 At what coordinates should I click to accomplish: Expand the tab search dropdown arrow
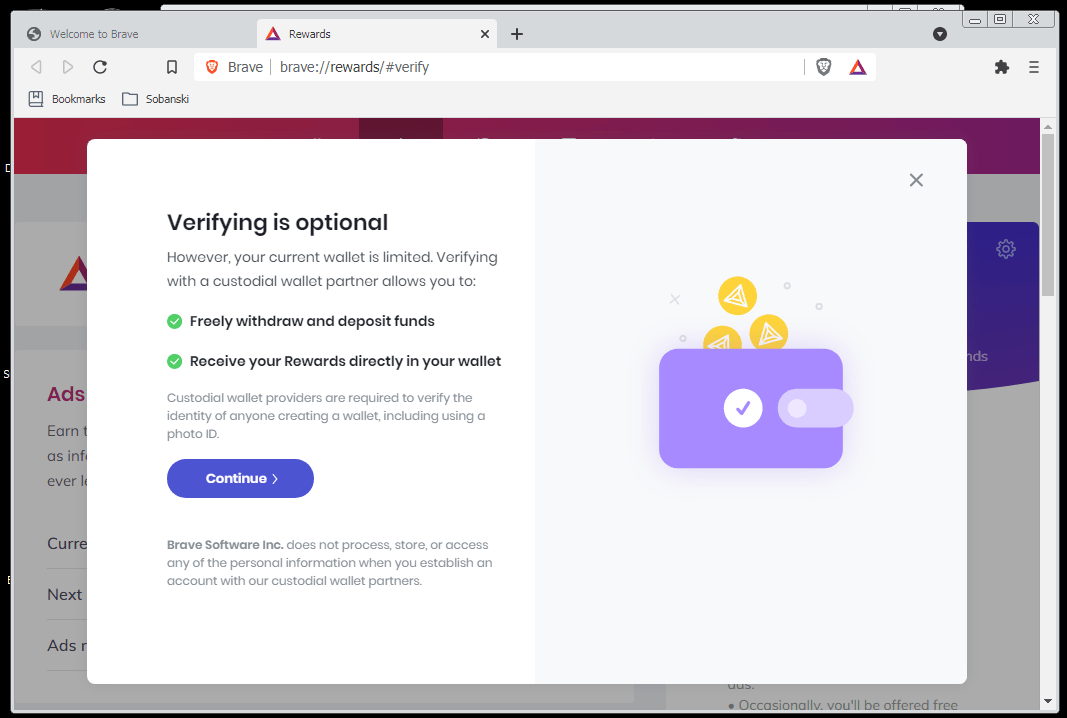[940, 34]
